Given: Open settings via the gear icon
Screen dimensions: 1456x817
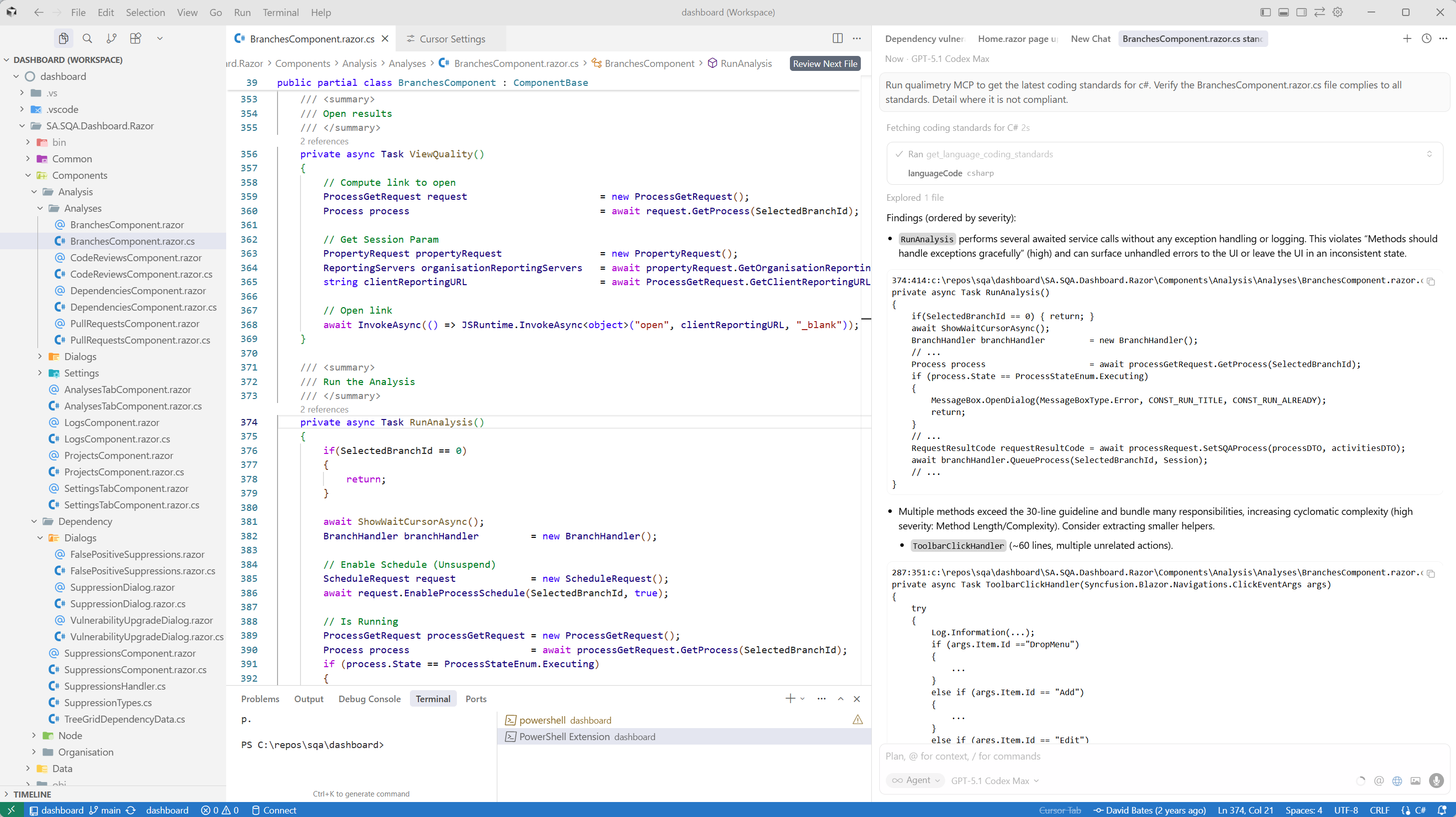Looking at the screenshot, I should 1338,12.
